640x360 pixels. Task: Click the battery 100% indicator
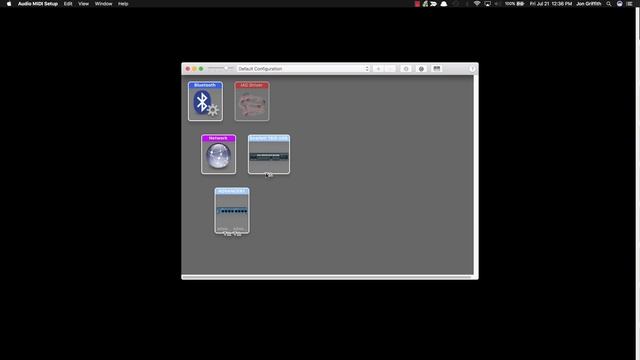pos(514,4)
